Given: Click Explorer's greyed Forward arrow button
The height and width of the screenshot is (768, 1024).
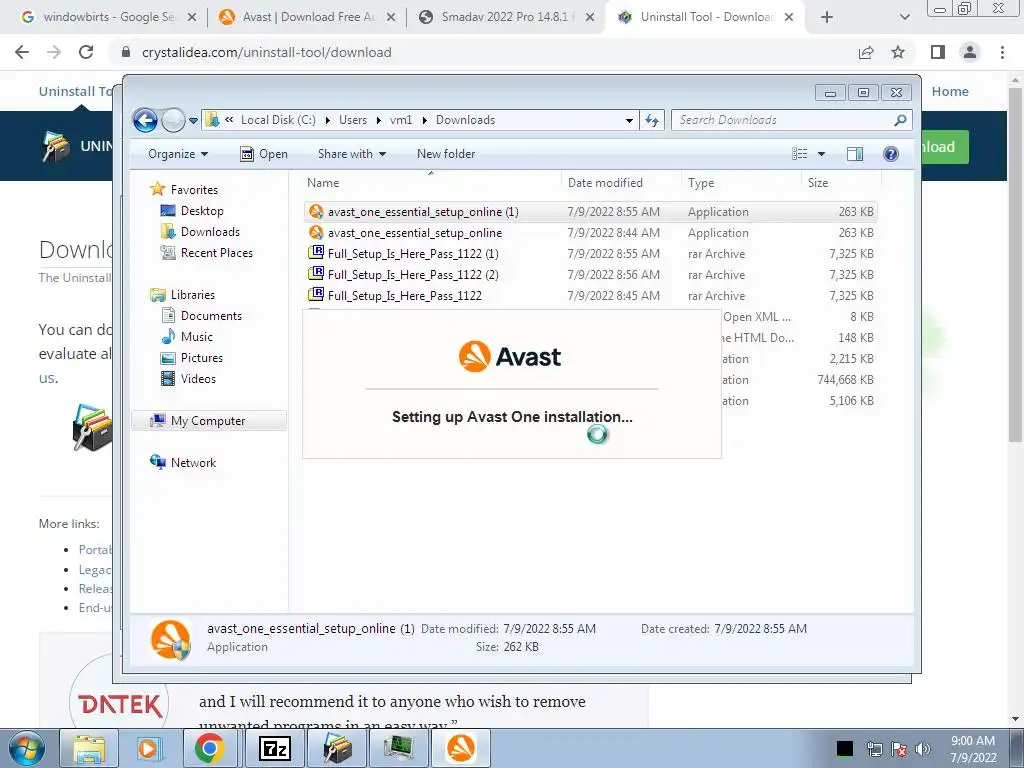Looking at the screenshot, I should tap(173, 120).
